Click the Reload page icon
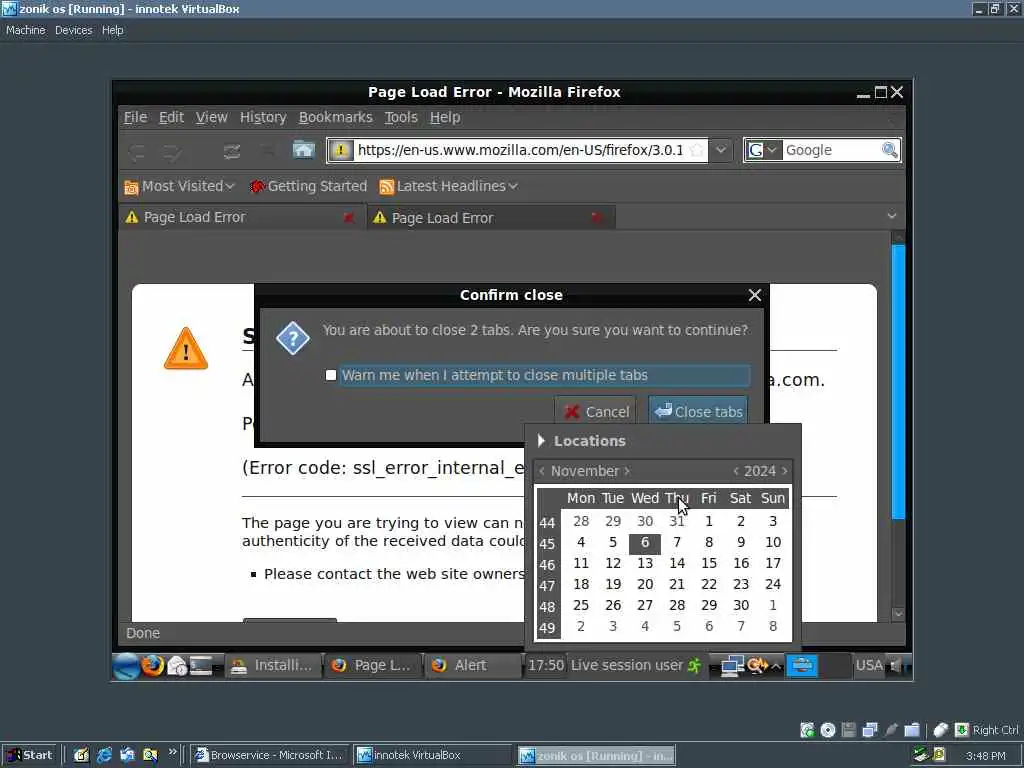Image resolution: width=1024 pixels, height=768 pixels. (231, 152)
